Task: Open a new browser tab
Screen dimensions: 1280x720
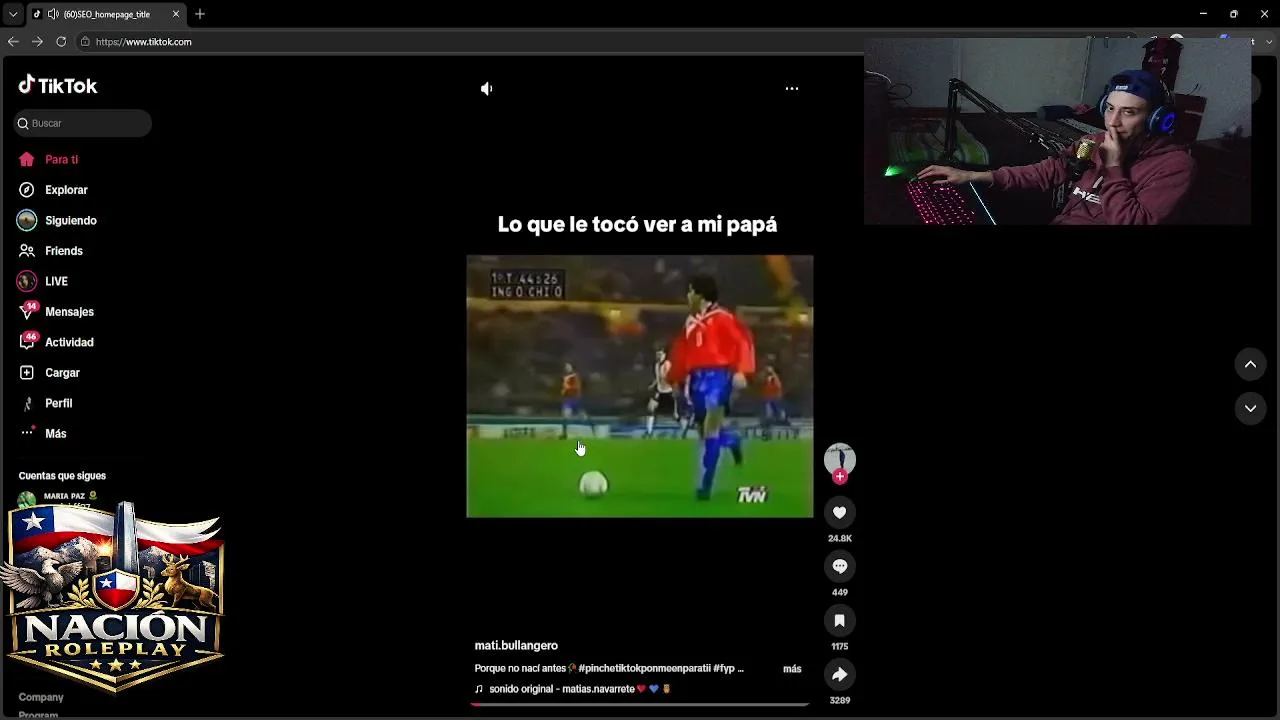Action: (x=200, y=14)
